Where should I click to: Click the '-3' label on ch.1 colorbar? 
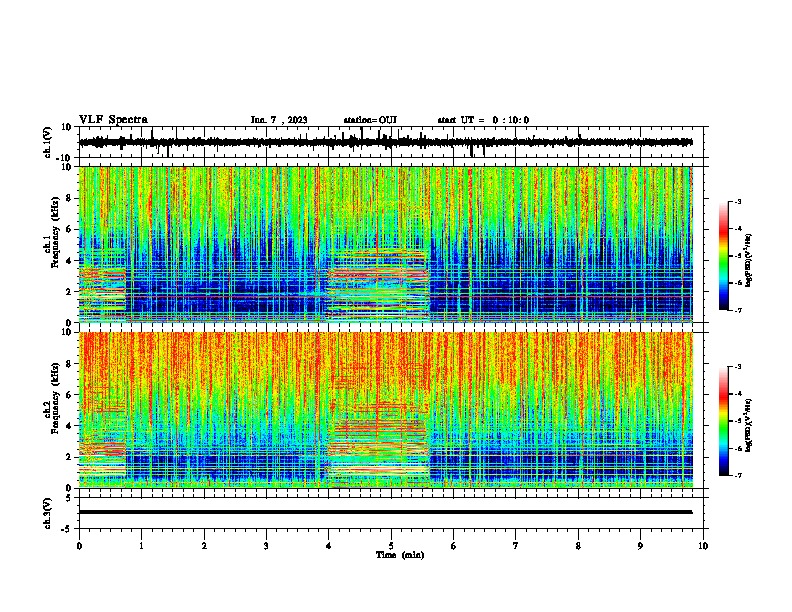[x=737, y=201]
